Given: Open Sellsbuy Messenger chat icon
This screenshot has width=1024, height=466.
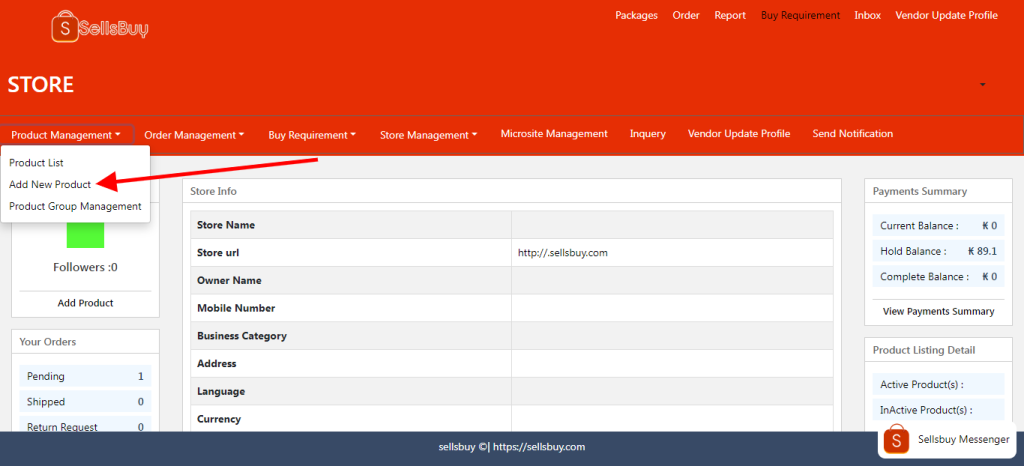Looking at the screenshot, I should 896,439.
